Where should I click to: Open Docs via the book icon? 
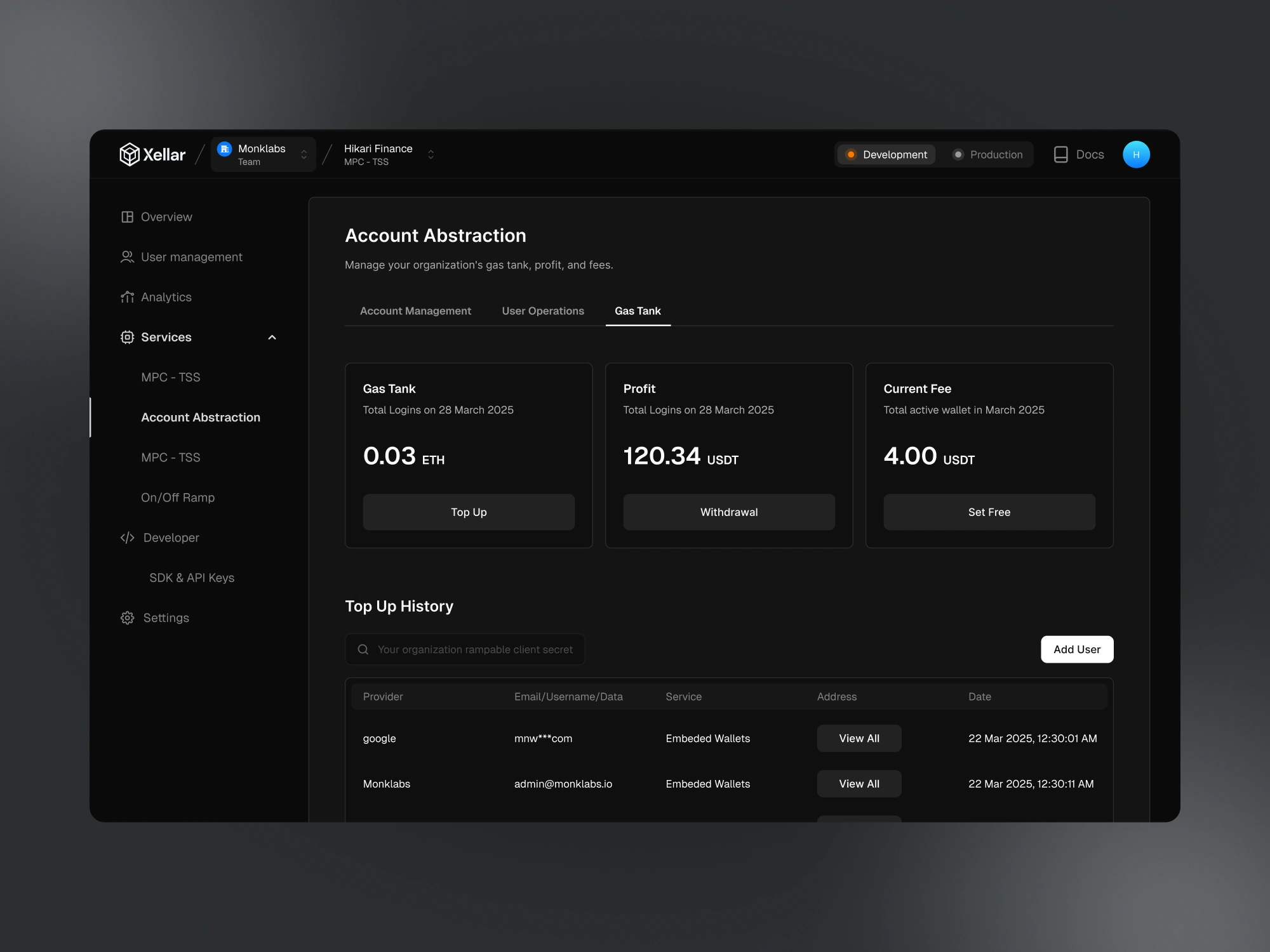(1060, 154)
